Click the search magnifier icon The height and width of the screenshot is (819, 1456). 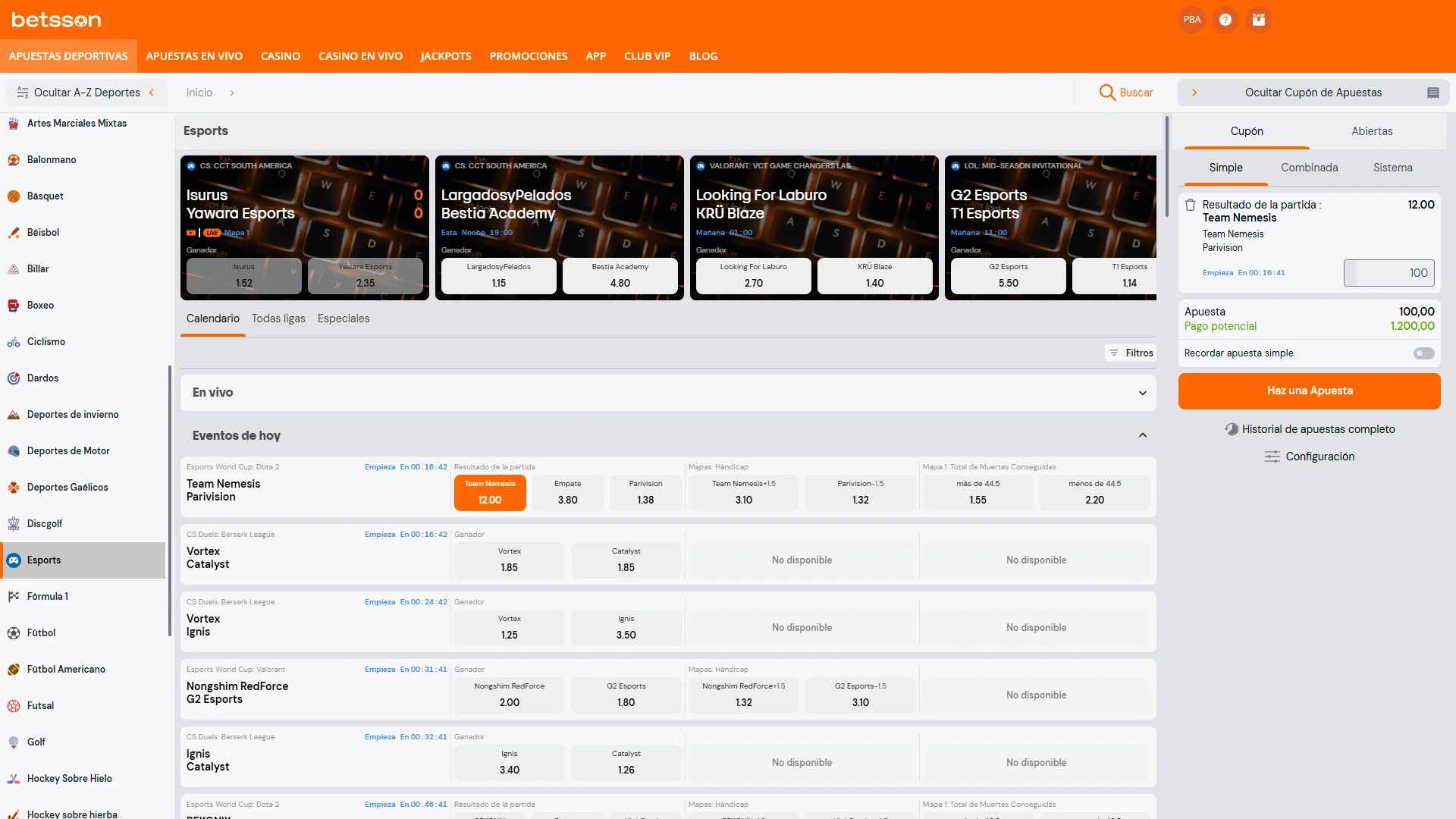1107,93
